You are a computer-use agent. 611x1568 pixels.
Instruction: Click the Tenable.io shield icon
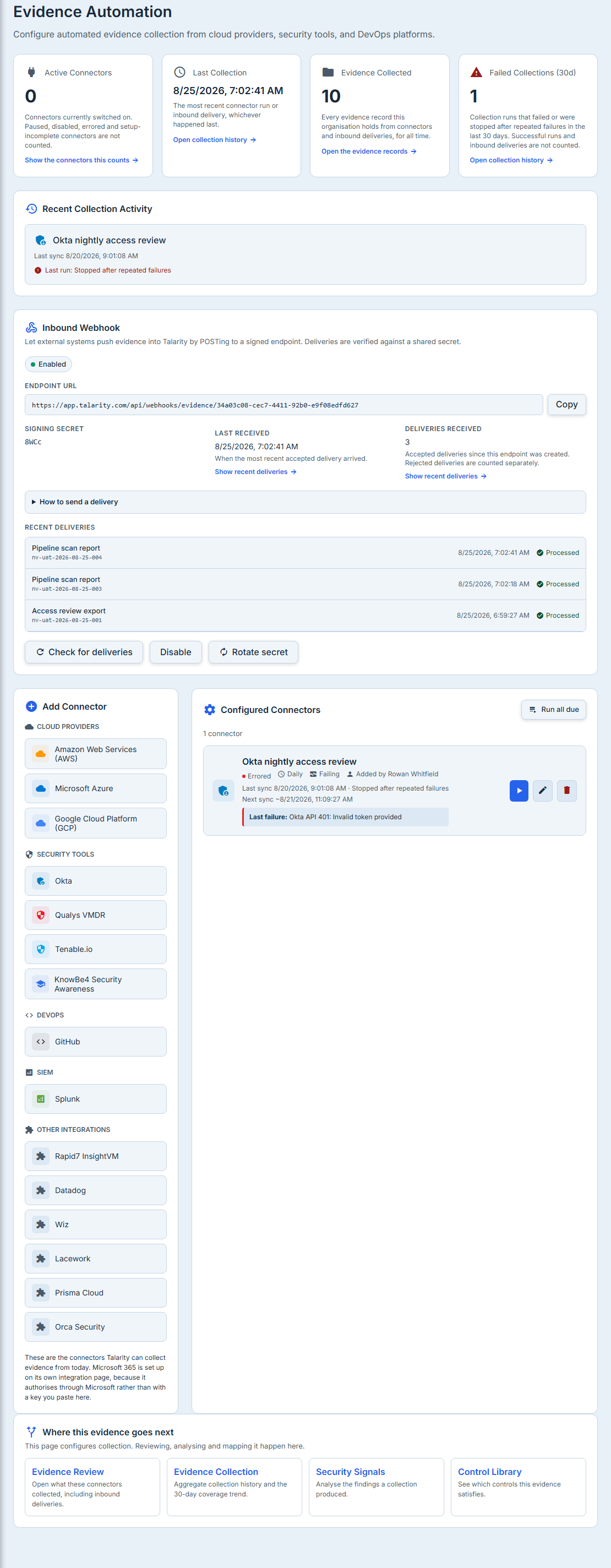[41, 949]
